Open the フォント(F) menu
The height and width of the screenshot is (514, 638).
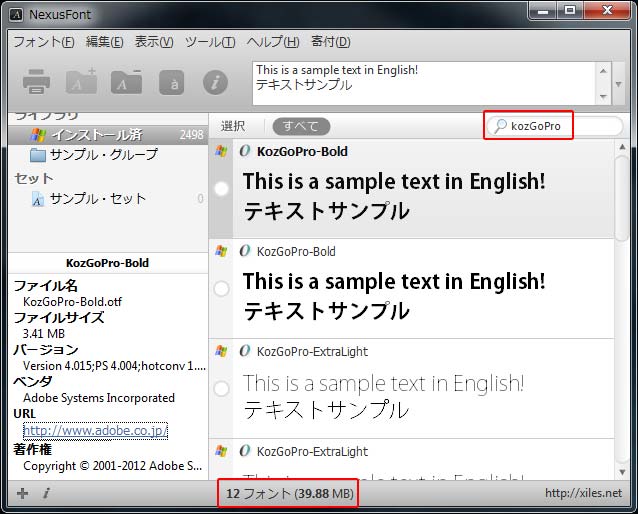click(44, 42)
